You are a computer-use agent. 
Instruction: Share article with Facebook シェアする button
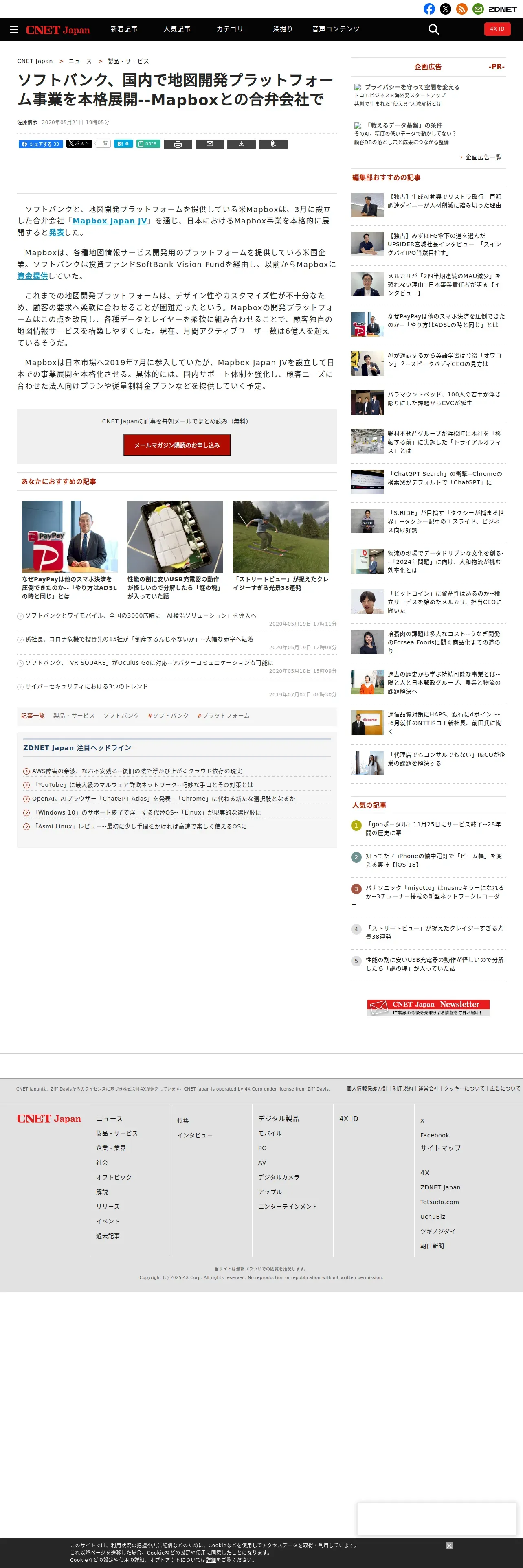41,144
